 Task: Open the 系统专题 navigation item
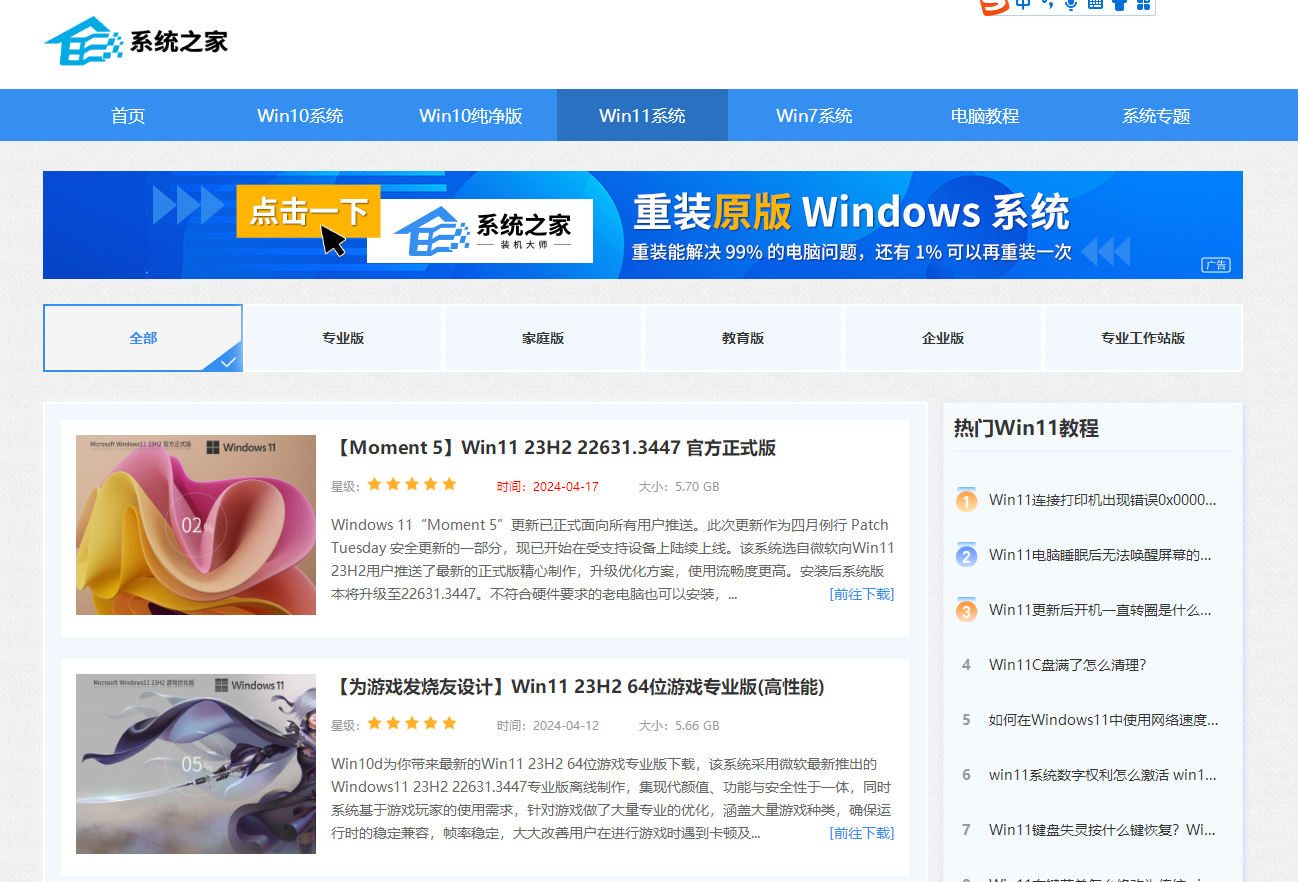pos(1156,116)
